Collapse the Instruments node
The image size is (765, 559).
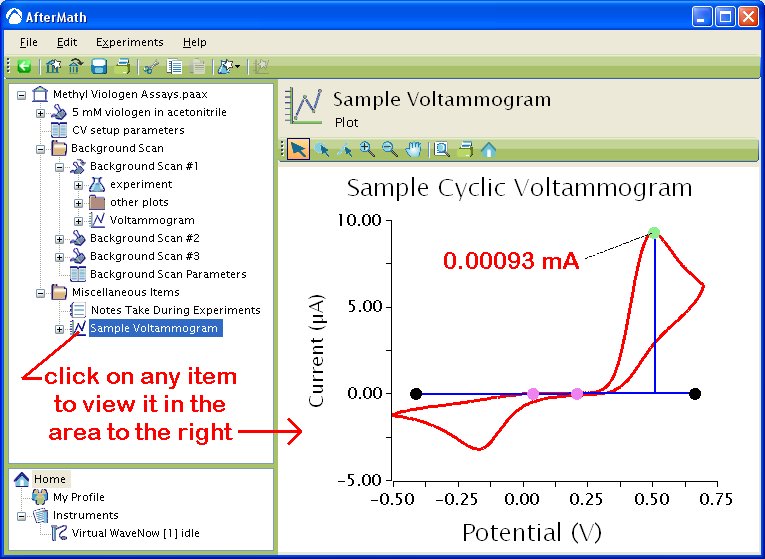click(21, 516)
